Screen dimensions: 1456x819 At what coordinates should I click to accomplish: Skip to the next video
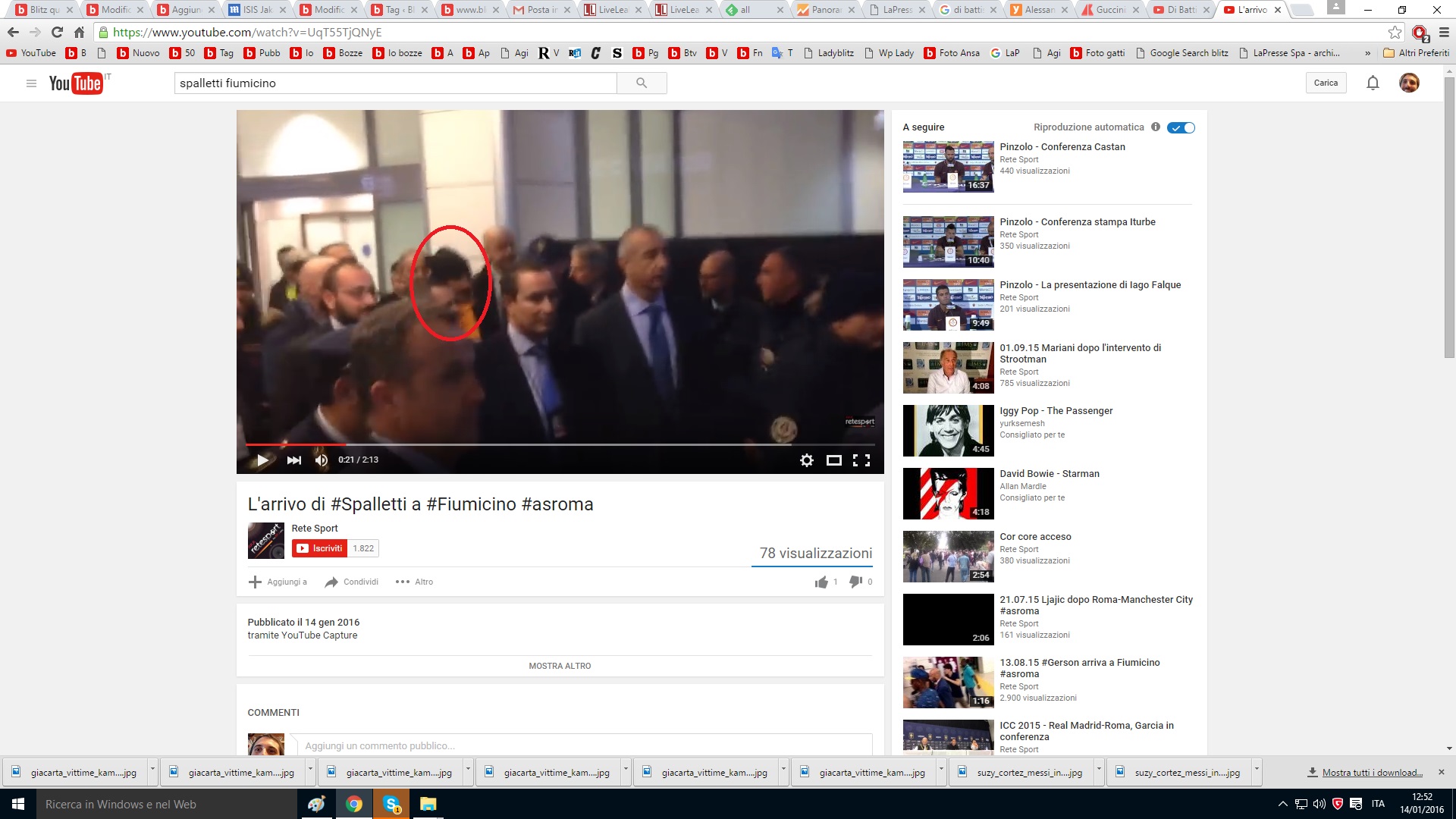click(x=294, y=460)
